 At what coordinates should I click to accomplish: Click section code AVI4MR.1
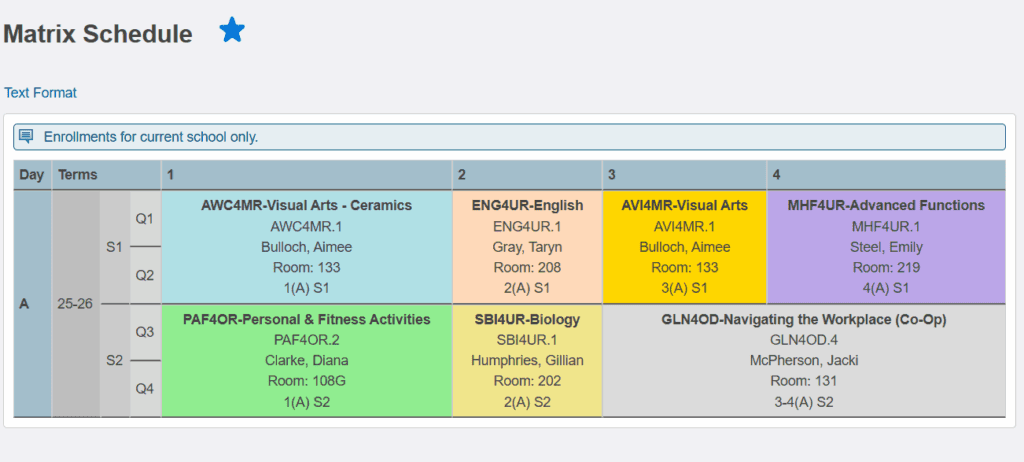coord(684,226)
